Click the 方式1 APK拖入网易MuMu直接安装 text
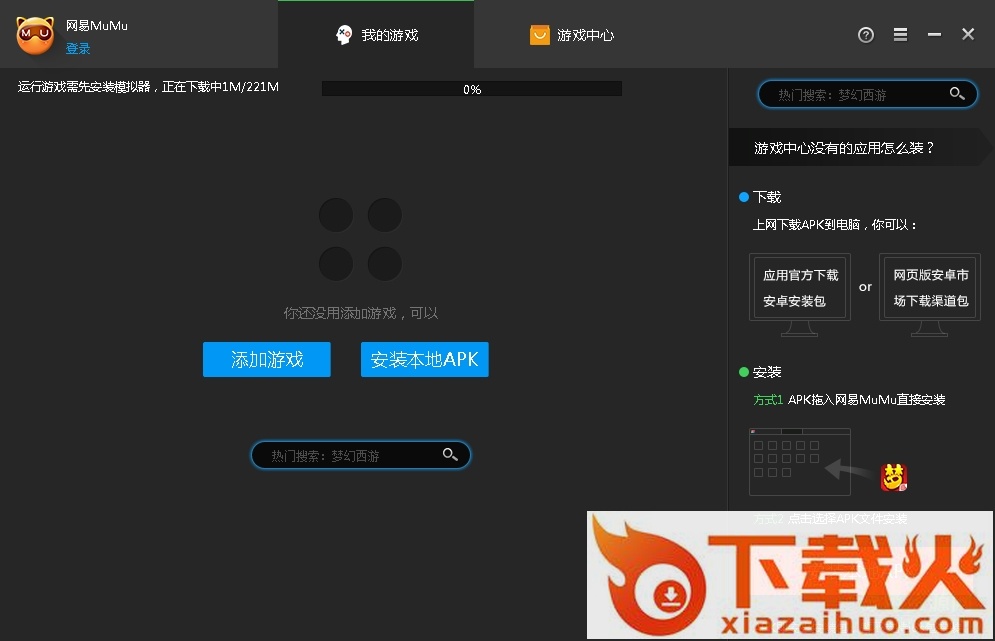The image size is (995, 641). click(x=849, y=400)
